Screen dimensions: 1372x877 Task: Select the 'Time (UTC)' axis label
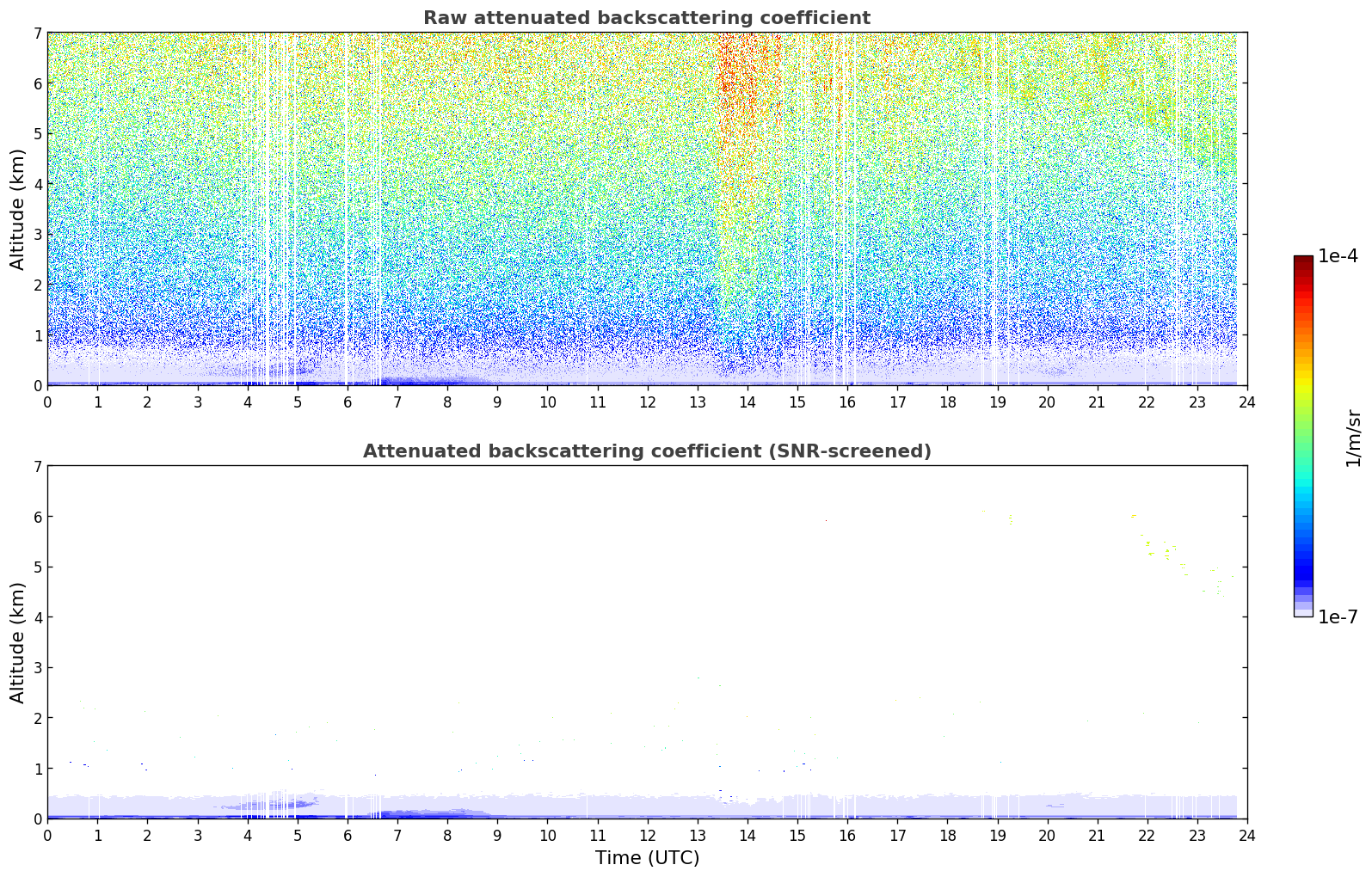647,858
